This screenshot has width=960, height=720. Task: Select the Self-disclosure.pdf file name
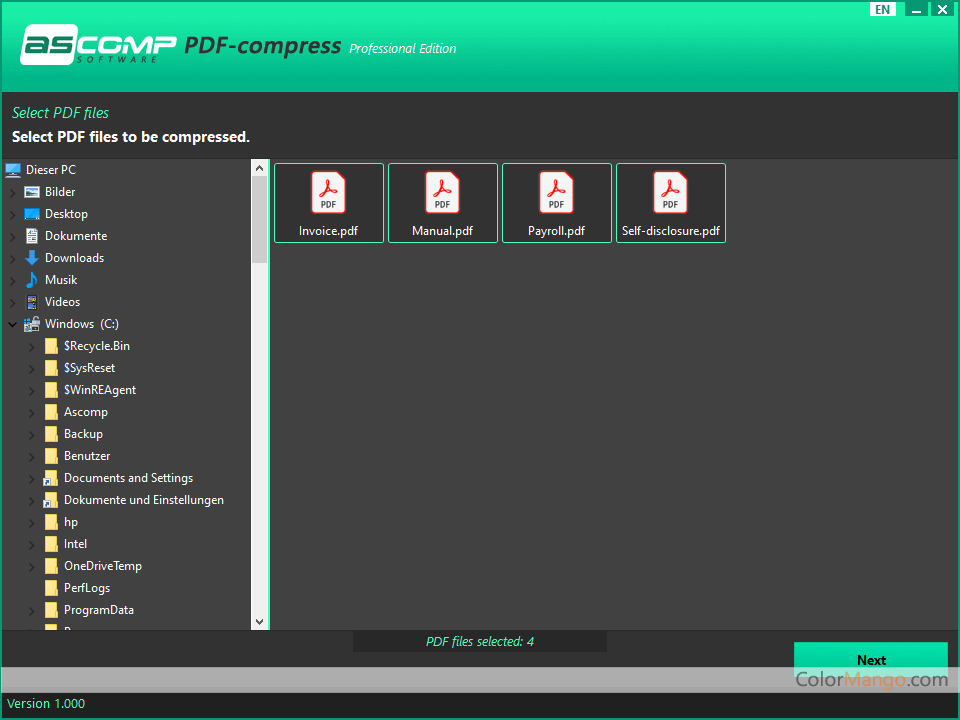(670, 231)
